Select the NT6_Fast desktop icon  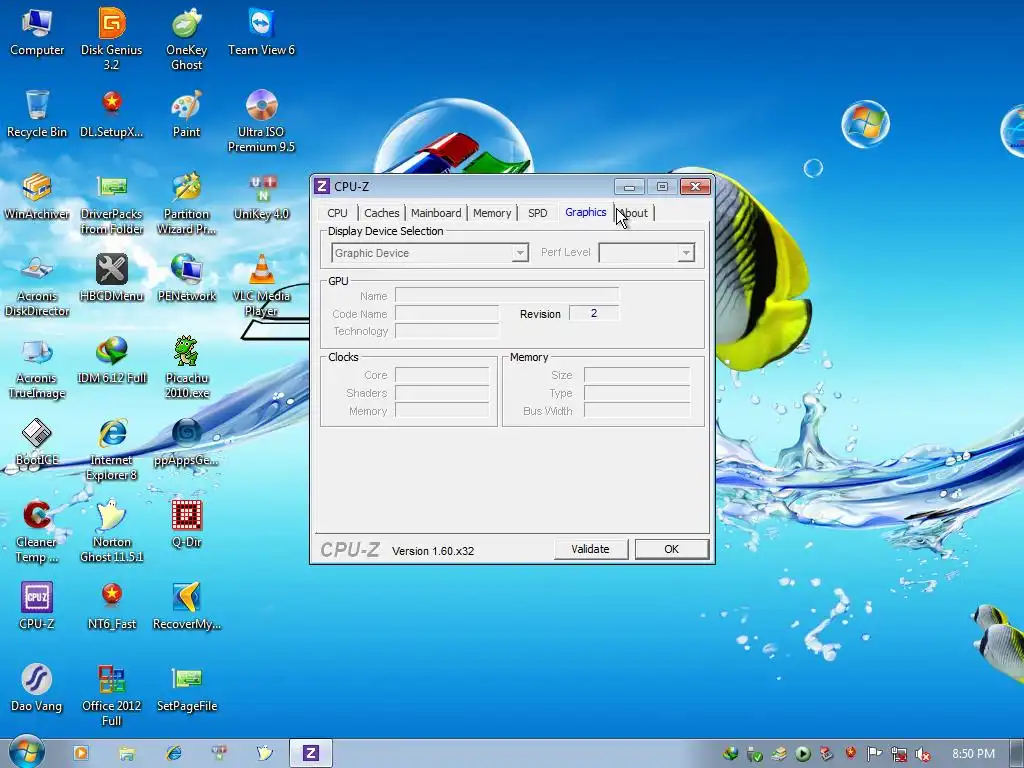point(112,606)
